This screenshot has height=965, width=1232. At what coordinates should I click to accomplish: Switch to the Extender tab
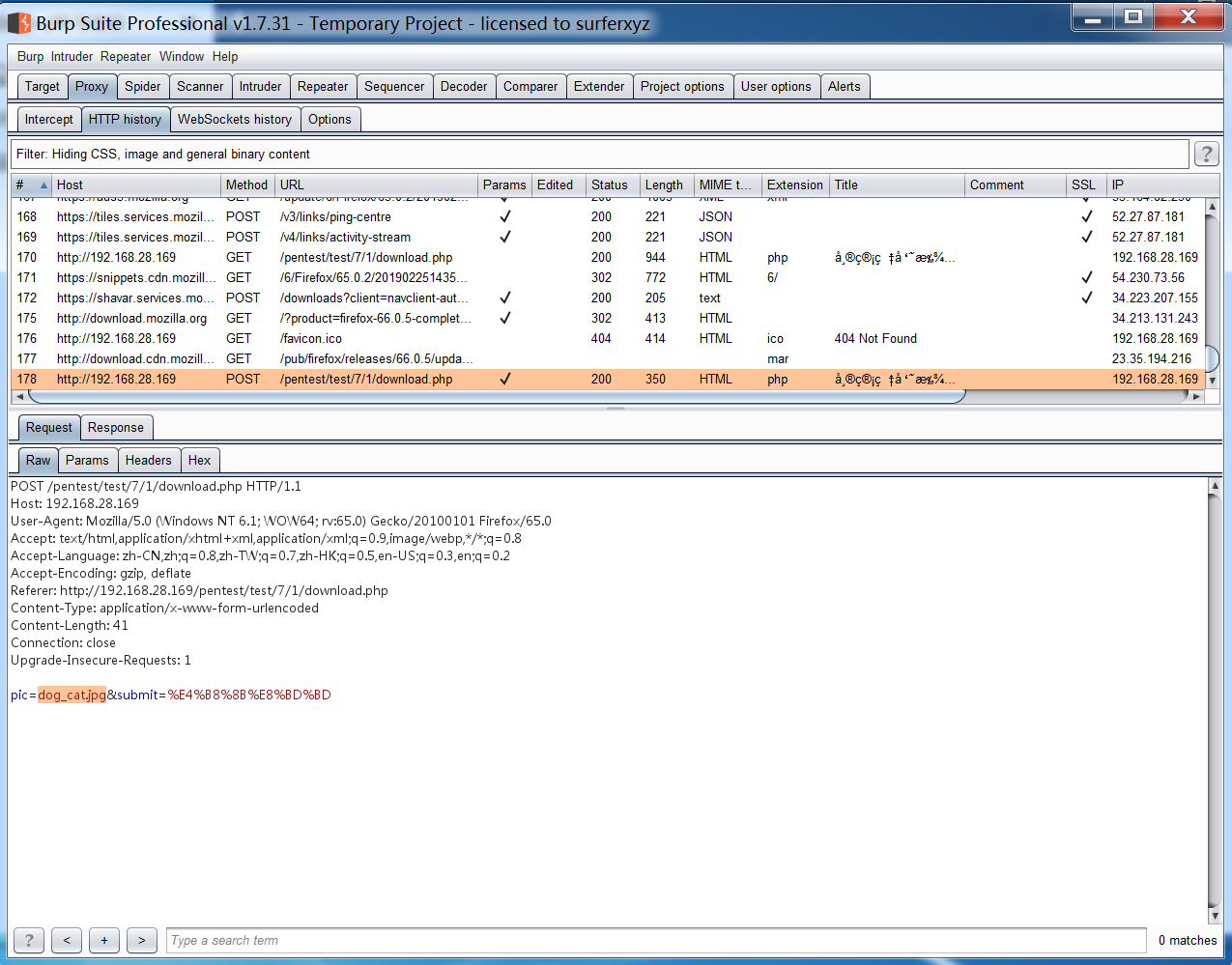[599, 86]
